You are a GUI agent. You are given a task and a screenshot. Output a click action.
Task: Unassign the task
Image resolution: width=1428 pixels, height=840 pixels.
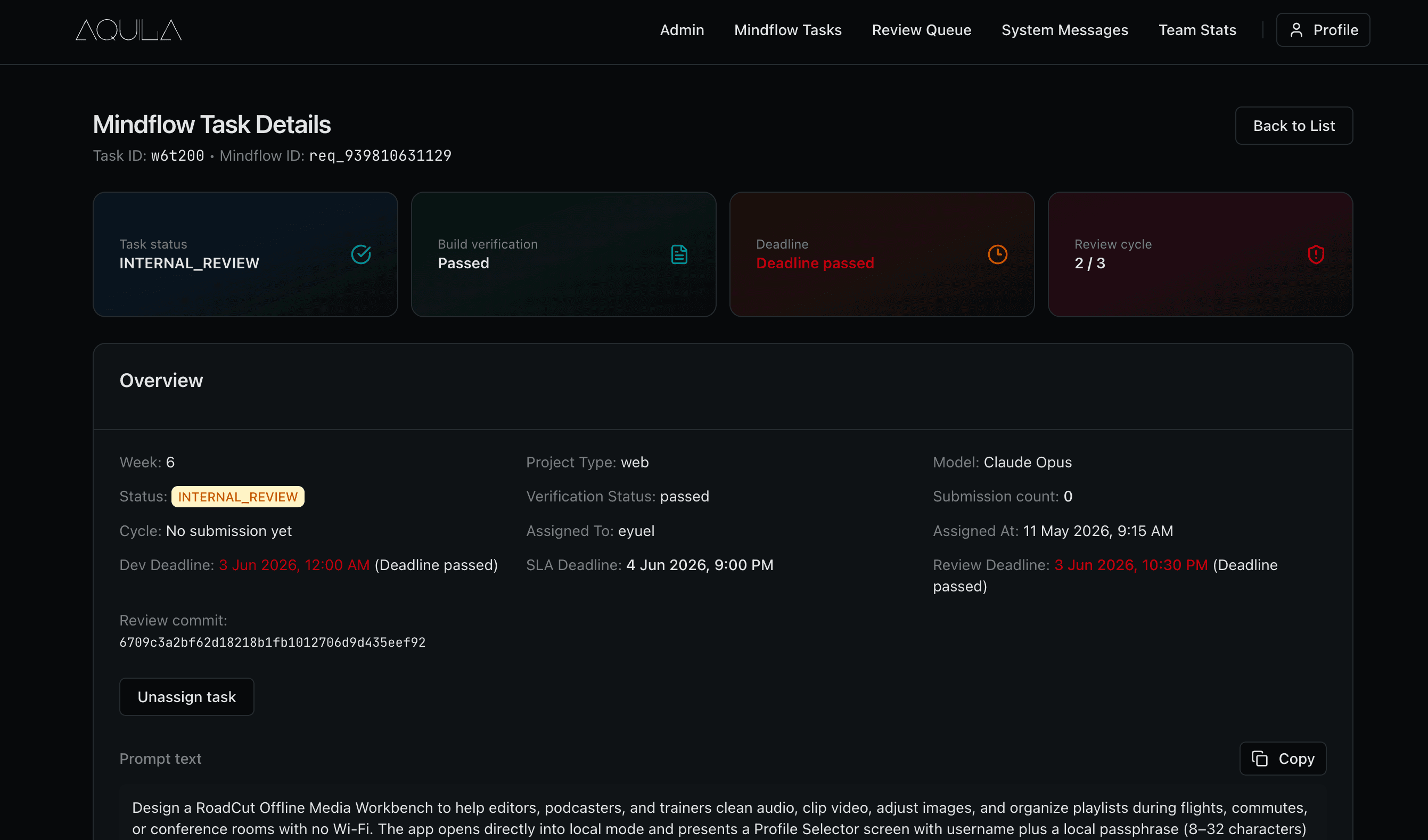186,697
